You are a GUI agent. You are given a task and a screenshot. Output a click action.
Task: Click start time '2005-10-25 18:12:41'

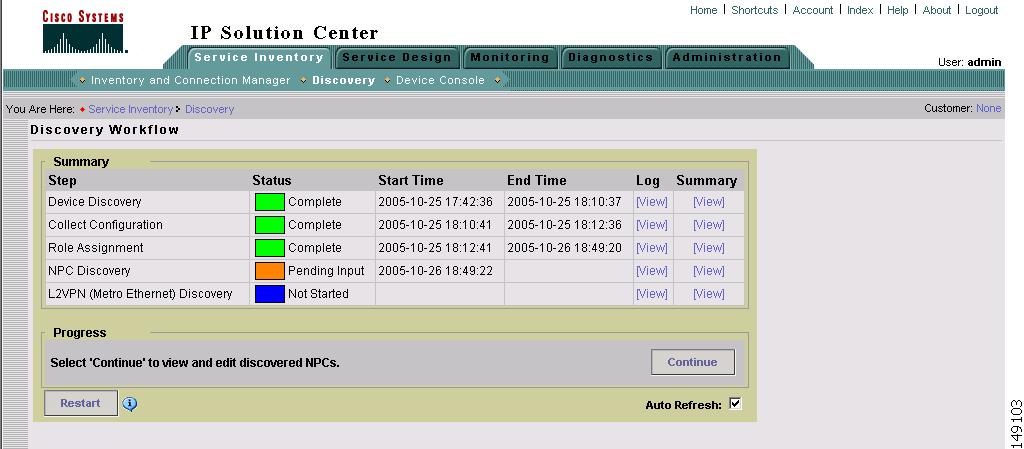coord(436,248)
